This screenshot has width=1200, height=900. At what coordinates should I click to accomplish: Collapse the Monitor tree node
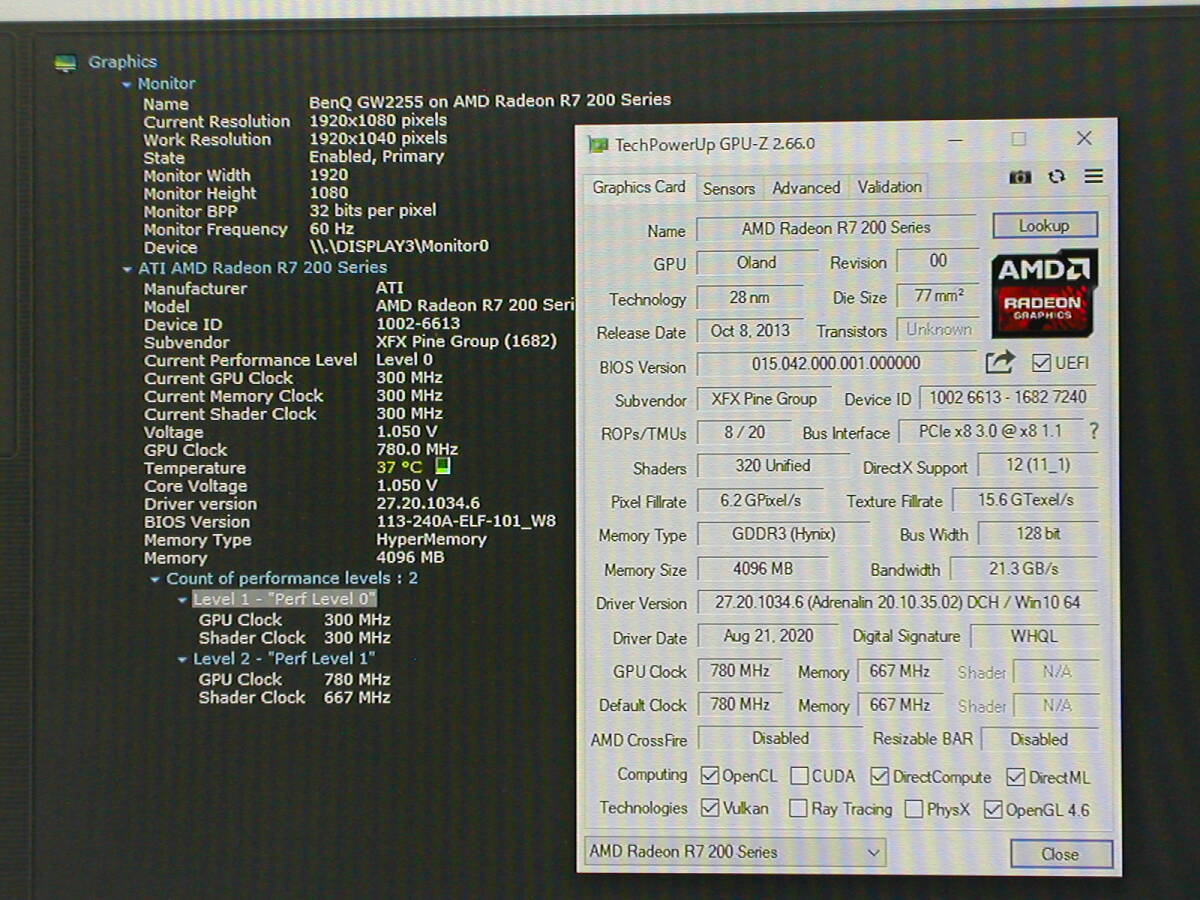[127, 85]
